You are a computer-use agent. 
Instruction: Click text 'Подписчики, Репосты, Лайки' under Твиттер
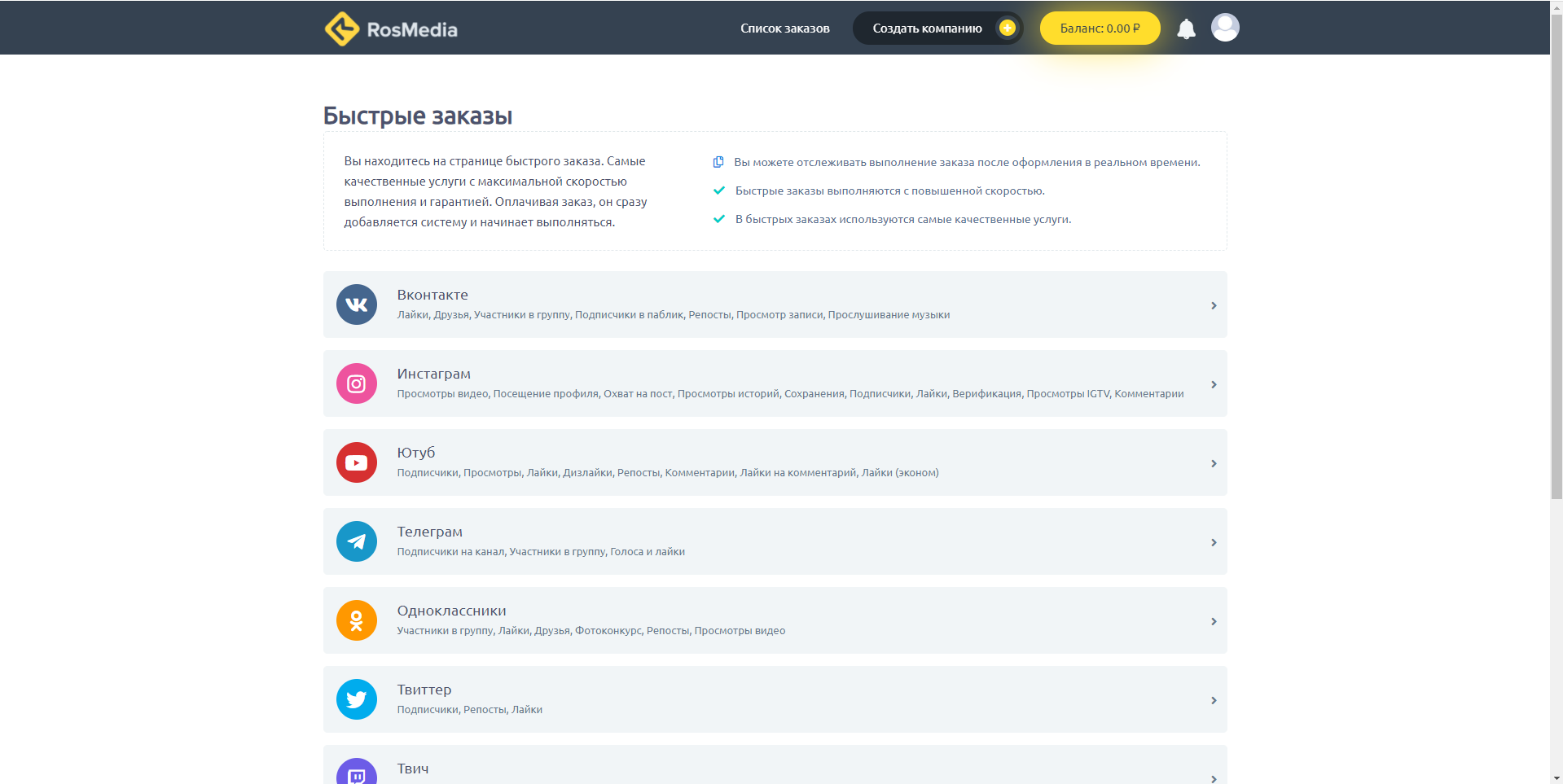click(470, 710)
